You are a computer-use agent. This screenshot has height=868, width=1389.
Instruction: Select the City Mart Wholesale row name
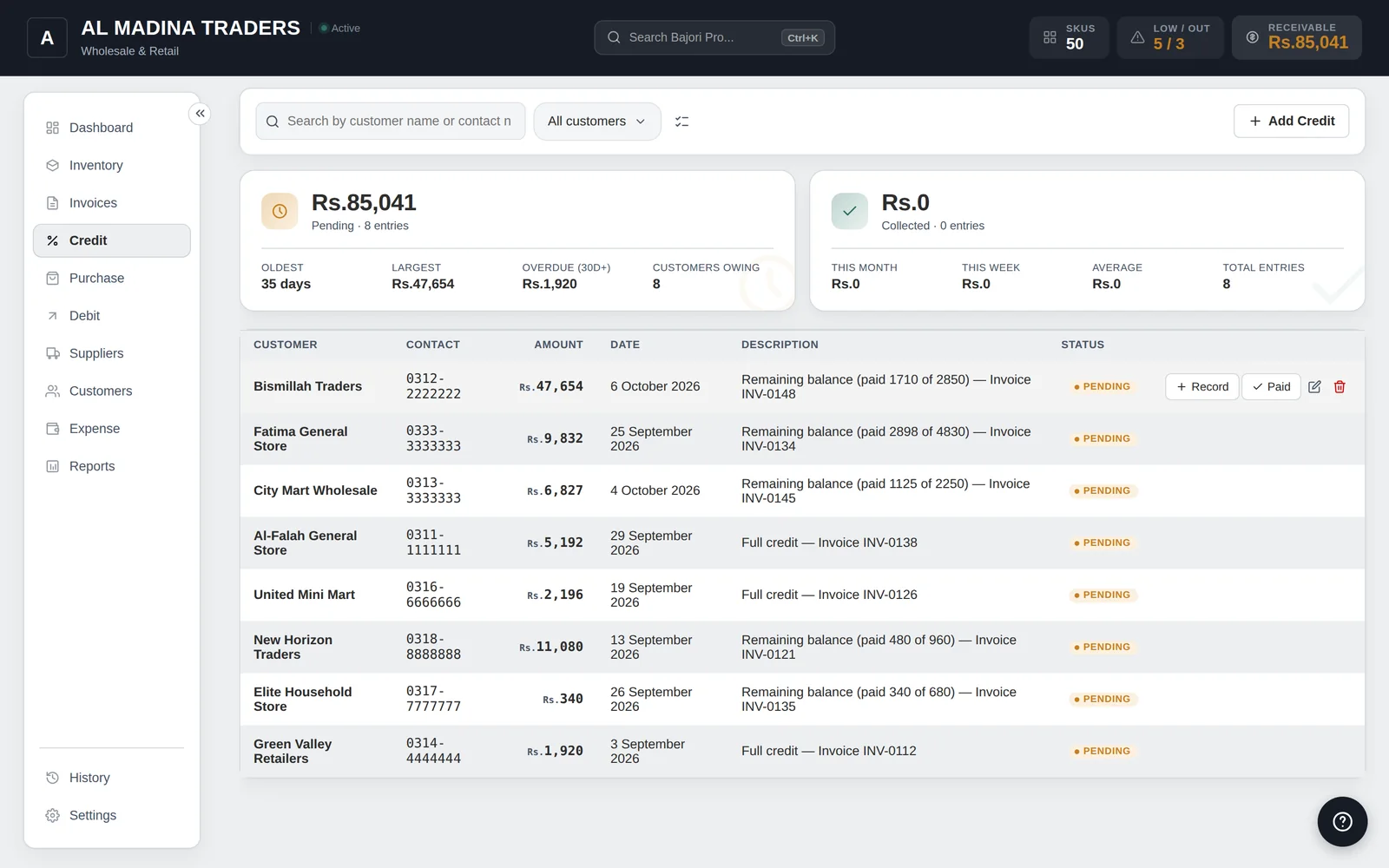pyautogui.click(x=315, y=490)
